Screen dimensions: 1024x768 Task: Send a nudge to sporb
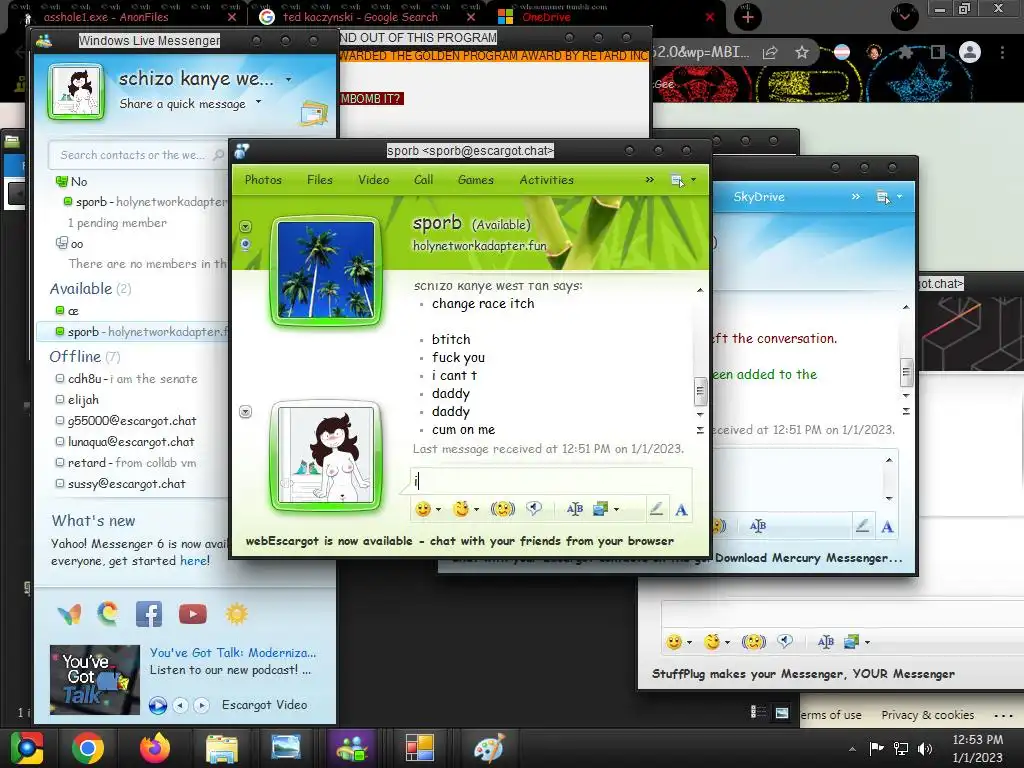click(x=502, y=509)
